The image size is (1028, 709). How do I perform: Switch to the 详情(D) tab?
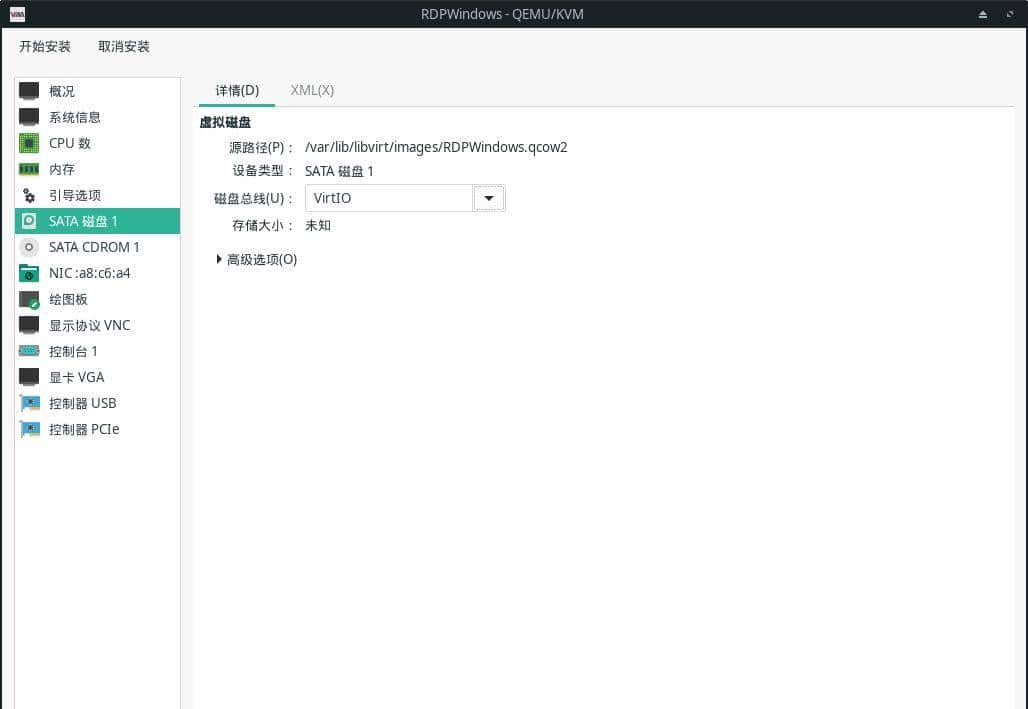(236, 90)
